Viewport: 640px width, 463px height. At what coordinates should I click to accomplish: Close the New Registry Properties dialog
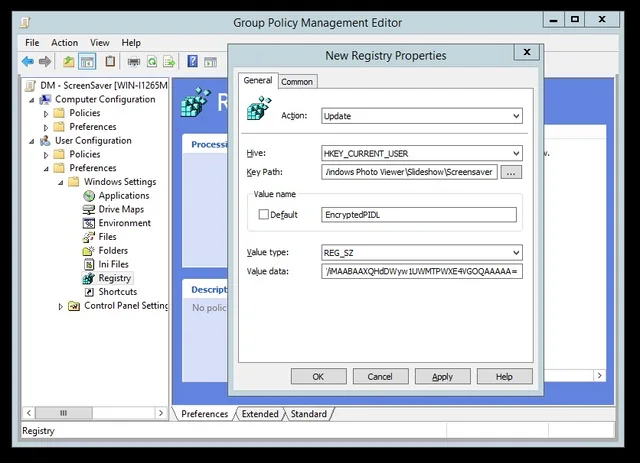[527, 52]
